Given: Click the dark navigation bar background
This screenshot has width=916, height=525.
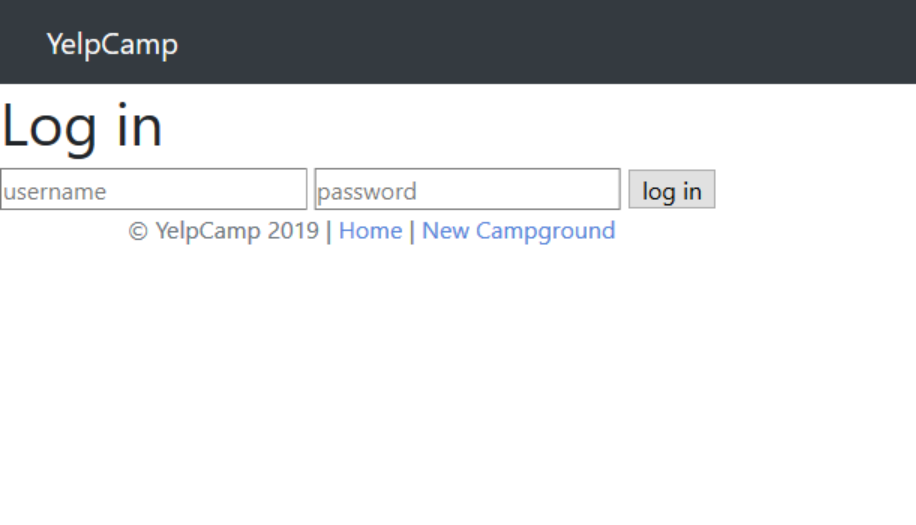Looking at the screenshot, I should [x=526, y=42].
